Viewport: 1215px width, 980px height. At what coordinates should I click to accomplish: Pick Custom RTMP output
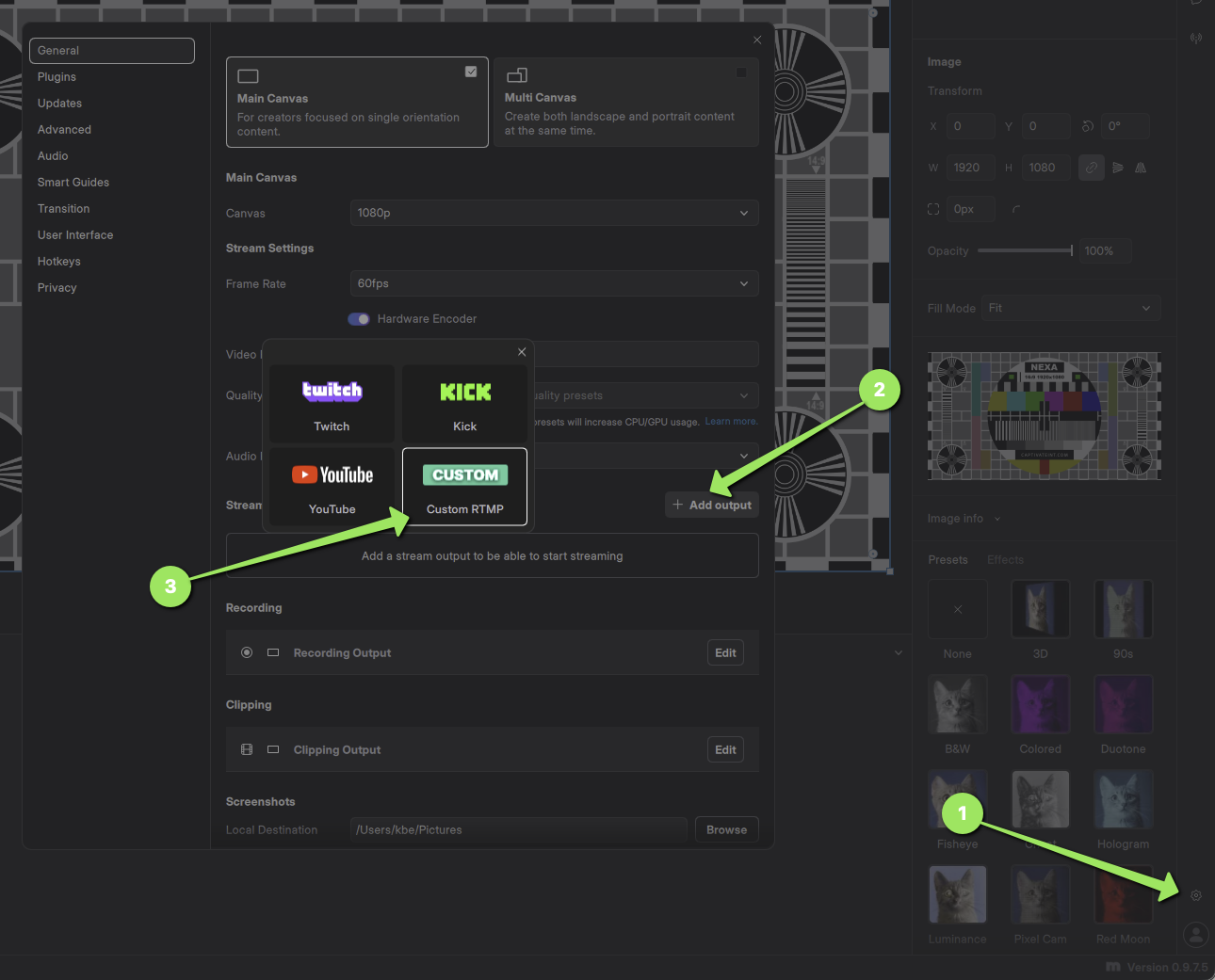click(464, 487)
